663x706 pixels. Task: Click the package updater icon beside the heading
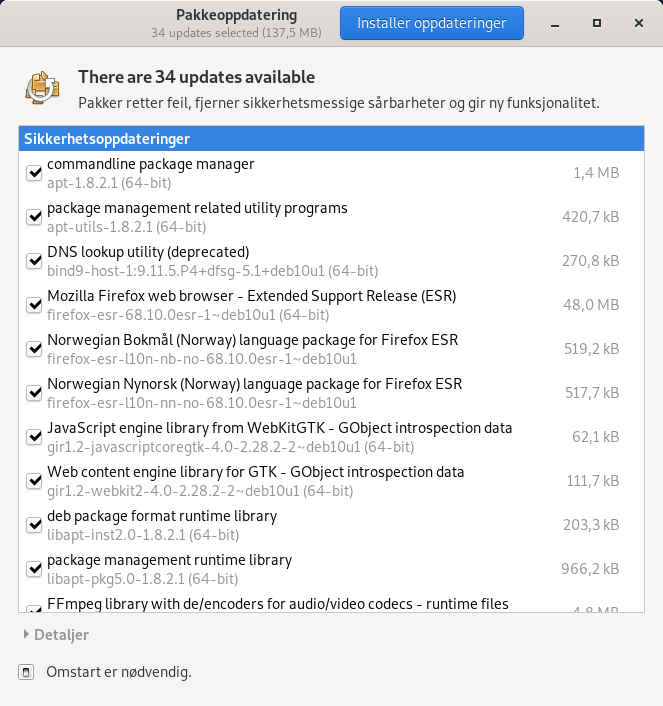(x=42, y=88)
